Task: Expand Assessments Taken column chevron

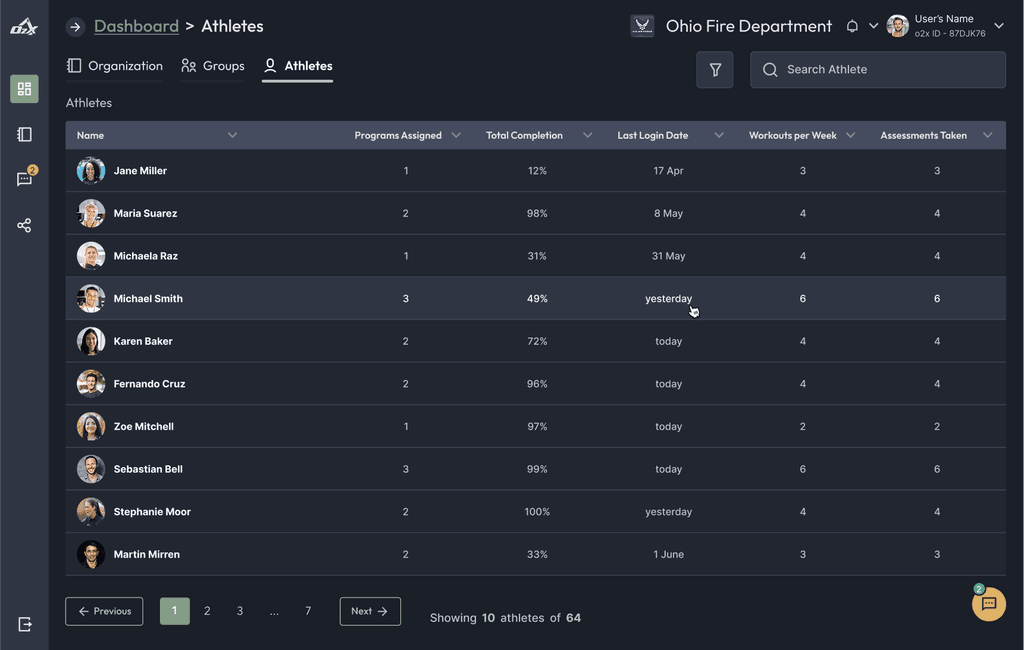Action: (987, 135)
